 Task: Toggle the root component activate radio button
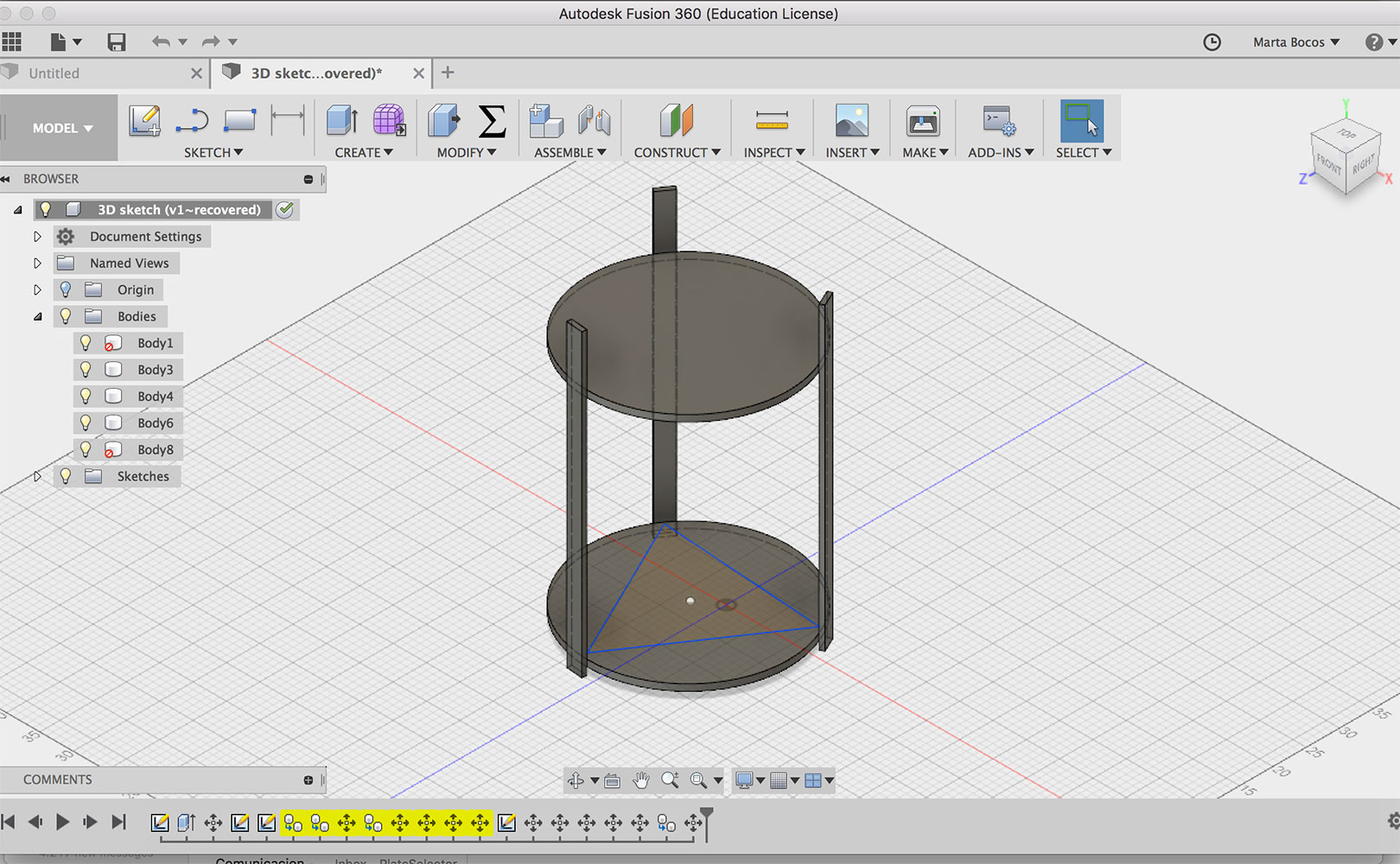click(x=285, y=209)
